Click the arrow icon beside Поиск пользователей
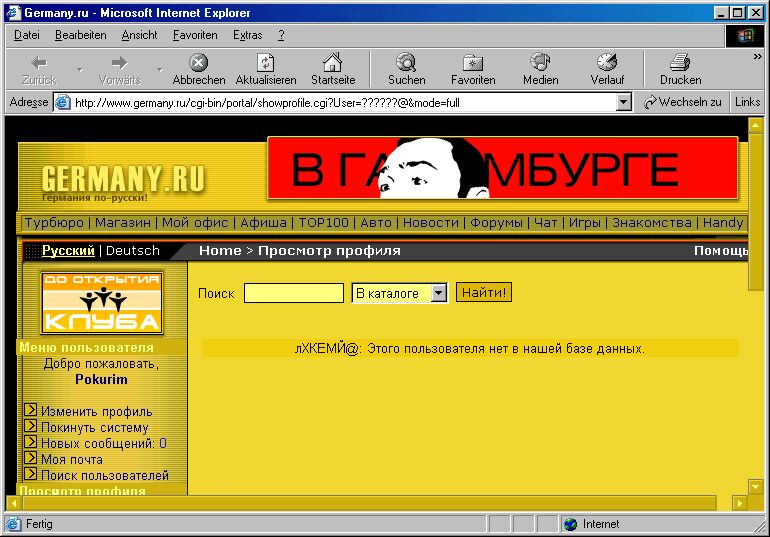Viewport: 770px width, 537px height. [x=30, y=473]
